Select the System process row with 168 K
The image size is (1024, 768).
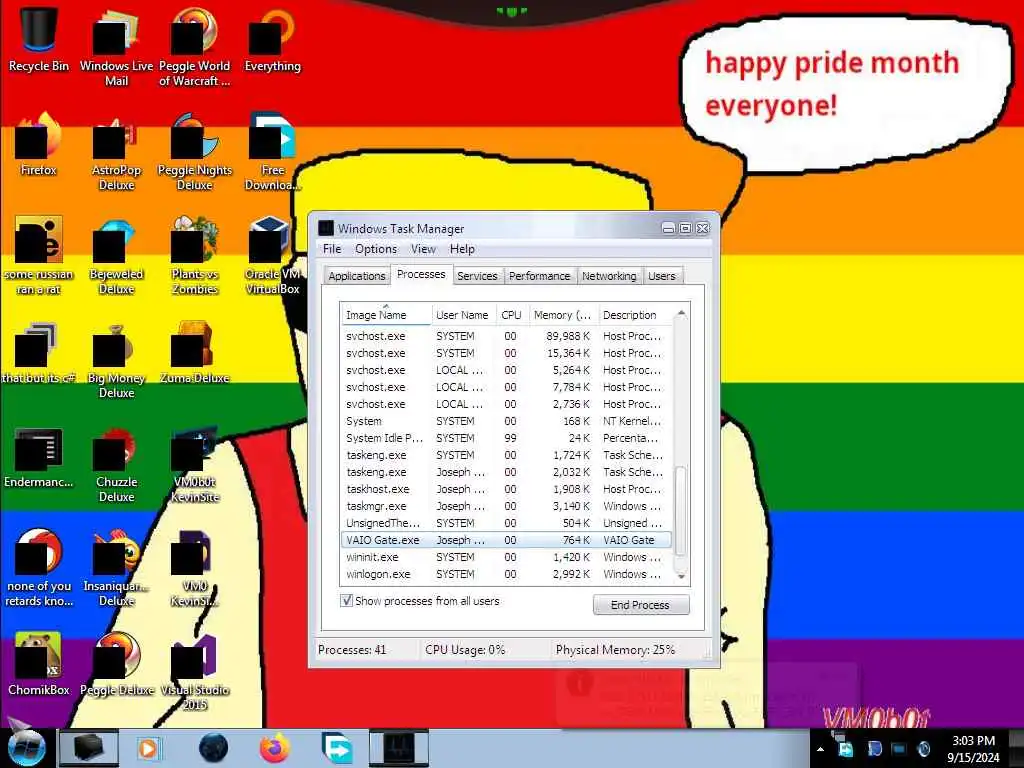click(x=507, y=421)
